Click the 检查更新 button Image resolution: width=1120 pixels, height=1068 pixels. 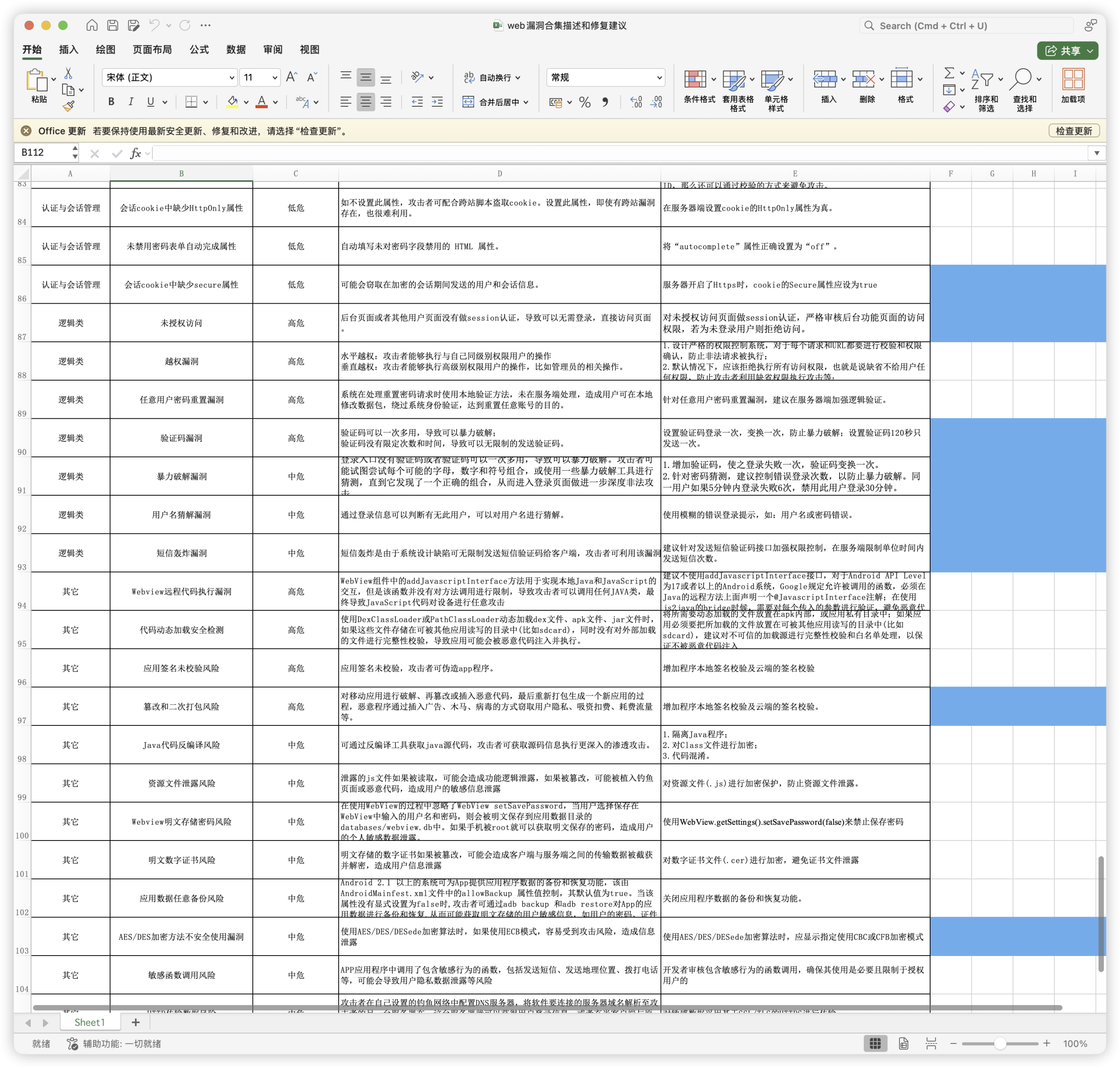1073,131
